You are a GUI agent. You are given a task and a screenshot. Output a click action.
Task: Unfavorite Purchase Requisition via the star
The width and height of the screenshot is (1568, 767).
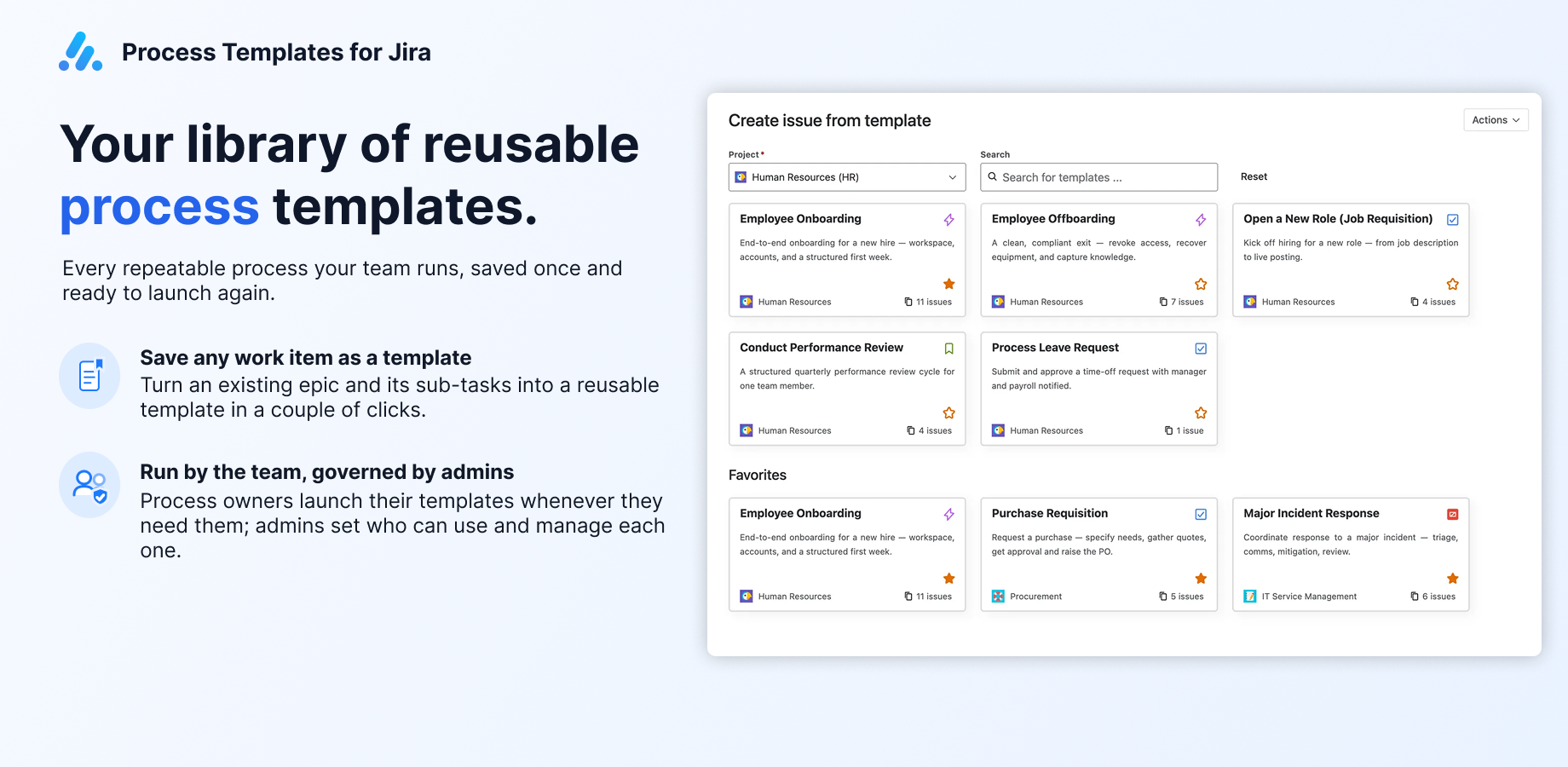click(x=1201, y=579)
